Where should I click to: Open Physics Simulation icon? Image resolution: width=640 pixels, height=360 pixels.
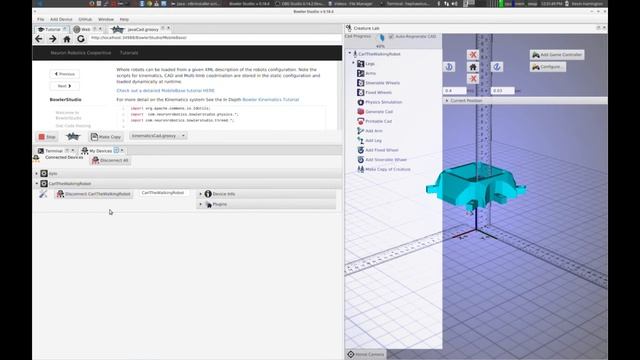click(x=360, y=102)
